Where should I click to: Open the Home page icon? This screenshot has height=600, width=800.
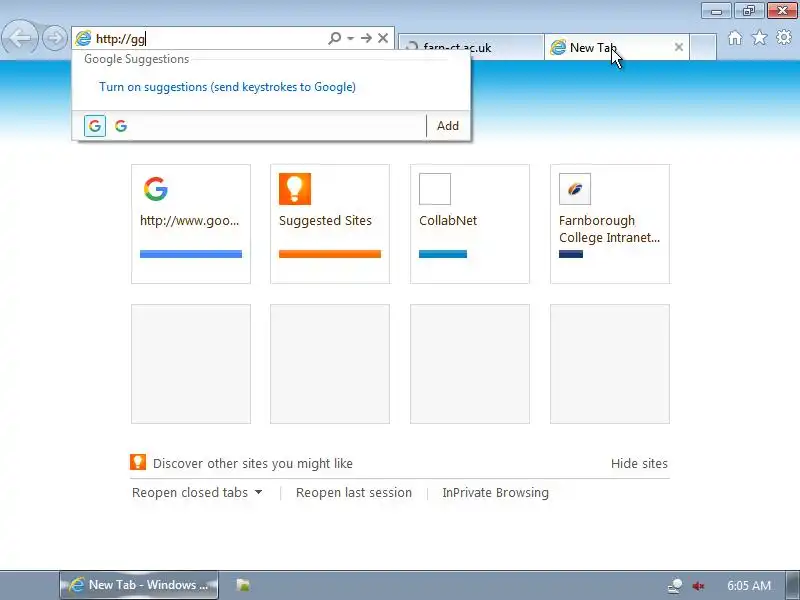pyautogui.click(x=735, y=38)
